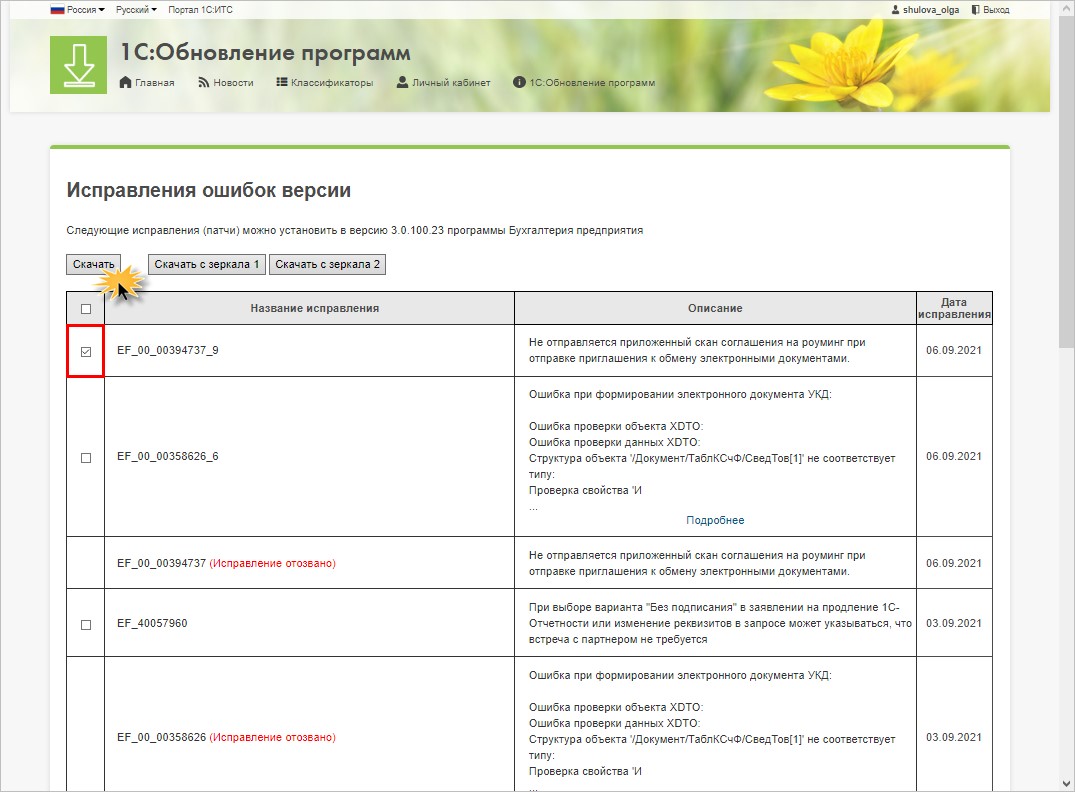The image size is (1075, 792).
Task: Uncheck the EF_00_00394737_9 checkbox
Action: (x=86, y=352)
